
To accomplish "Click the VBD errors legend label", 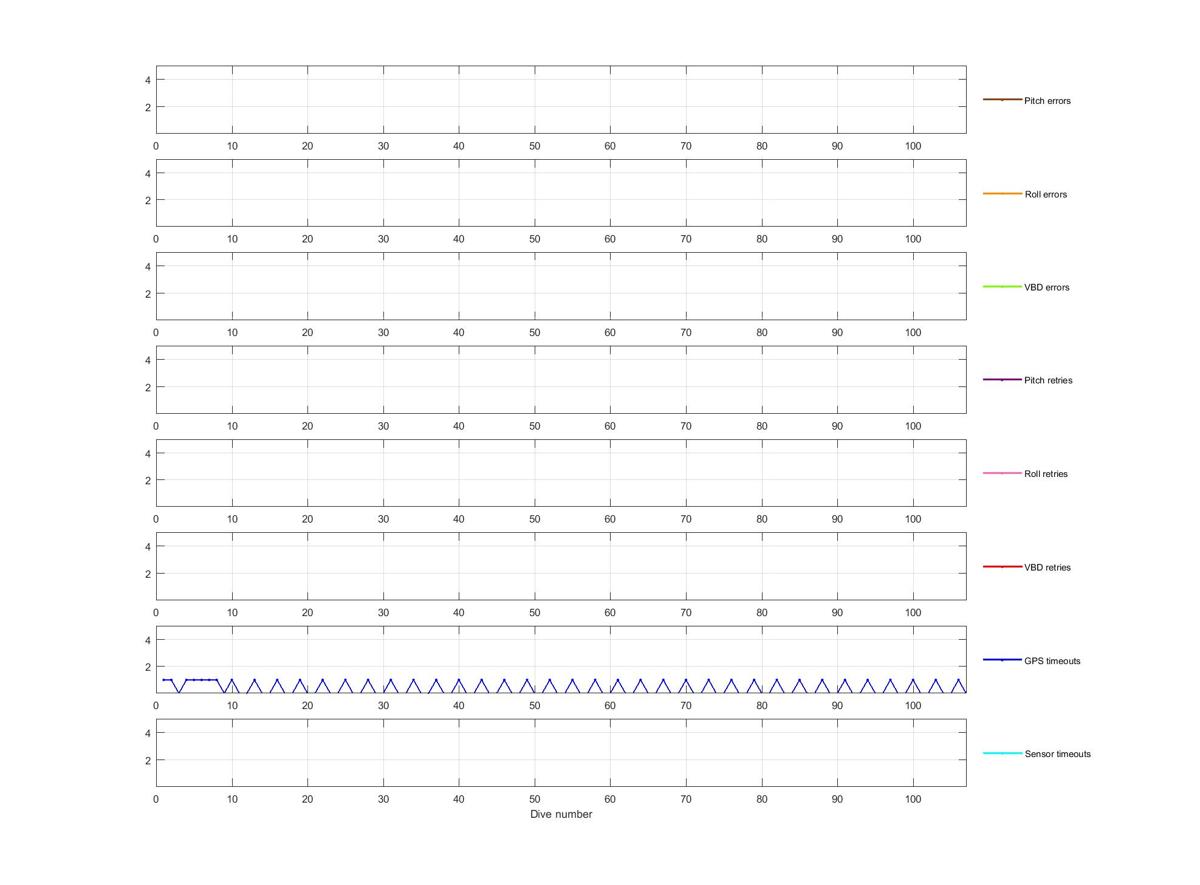I will [x=1047, y=287].
